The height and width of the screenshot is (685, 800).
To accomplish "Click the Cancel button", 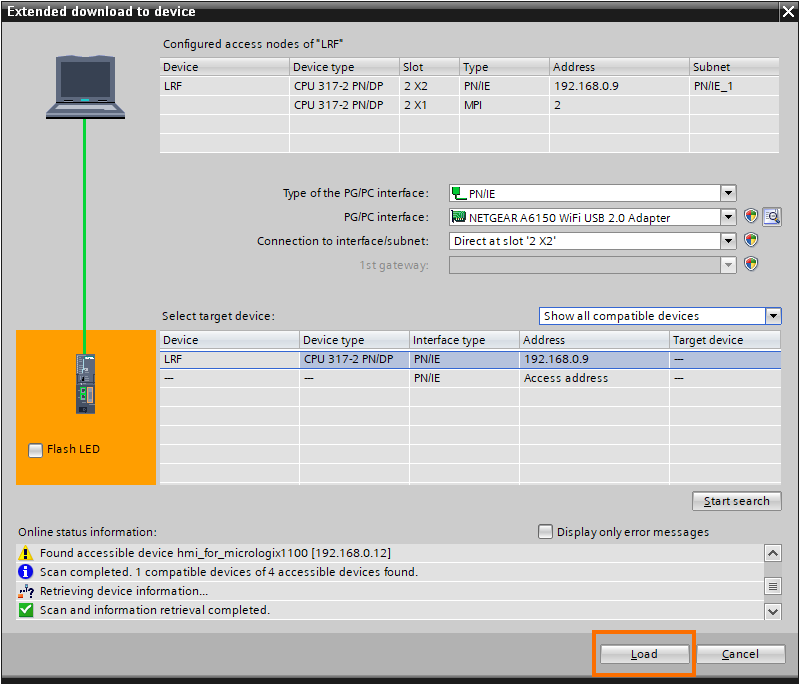I will tap(740, 653).
